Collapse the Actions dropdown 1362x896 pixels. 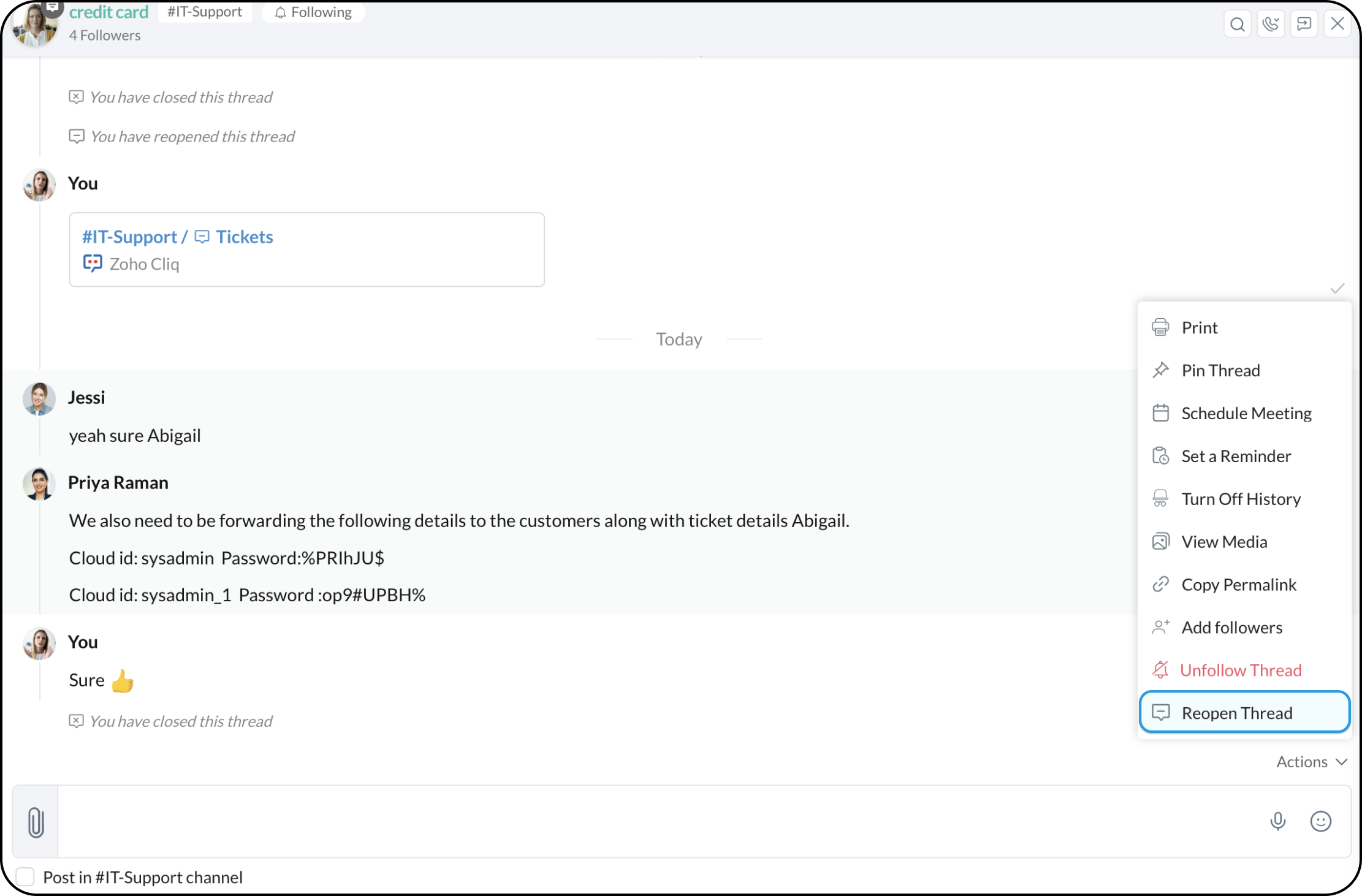pos(1312,762)
